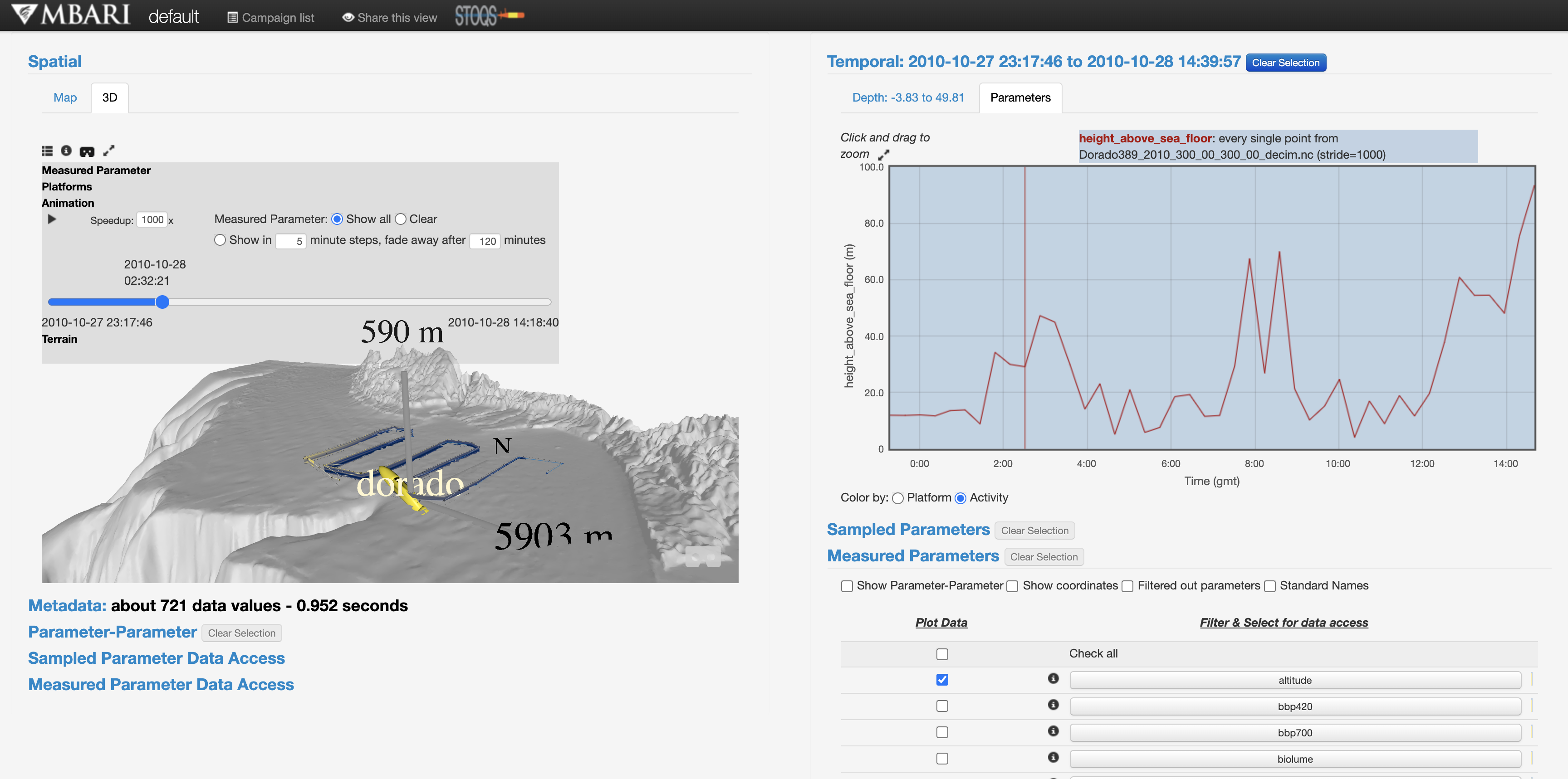Open the info icon for altitude
The width and height of the screenshot is (1568, 779).
pos(1053,679)
